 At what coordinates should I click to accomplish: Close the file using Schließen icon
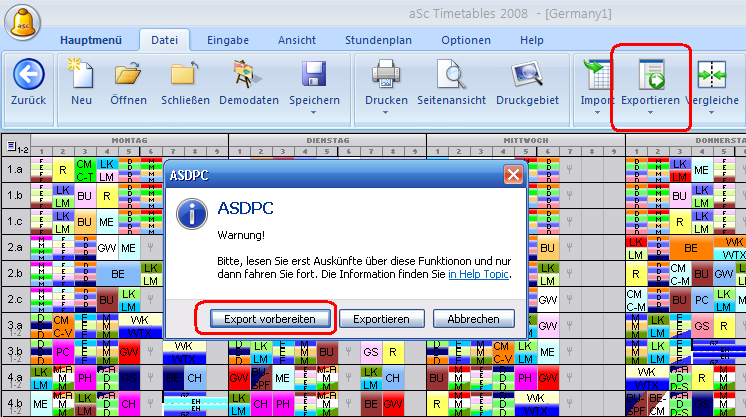point(185,73)
